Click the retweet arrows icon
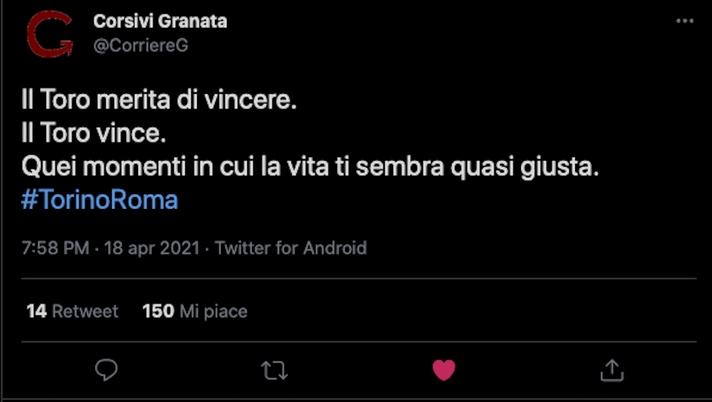The height and width of the screenshot is (402, 712). (x=274, y=370)
